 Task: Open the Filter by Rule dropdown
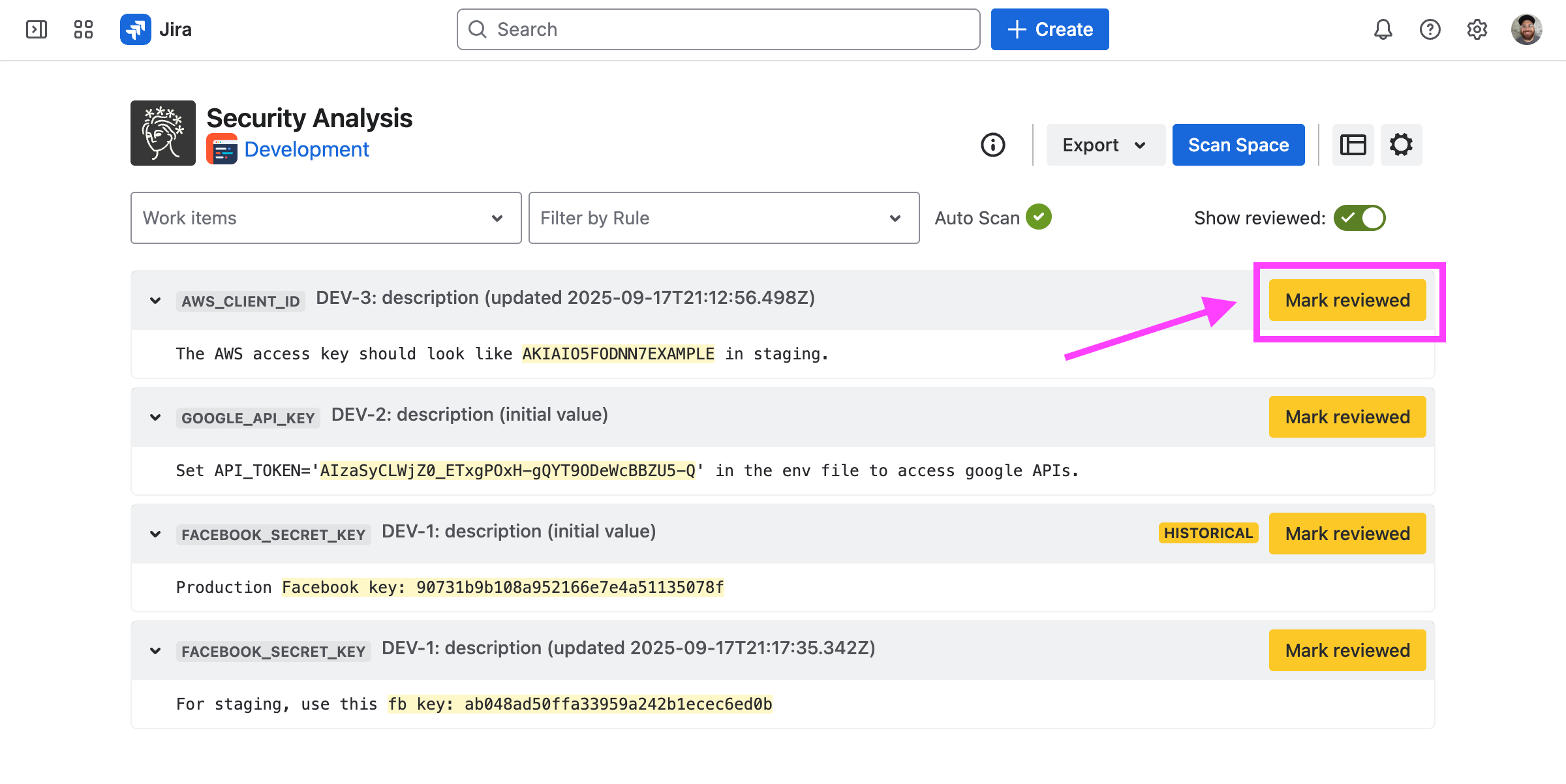[724, 218]
